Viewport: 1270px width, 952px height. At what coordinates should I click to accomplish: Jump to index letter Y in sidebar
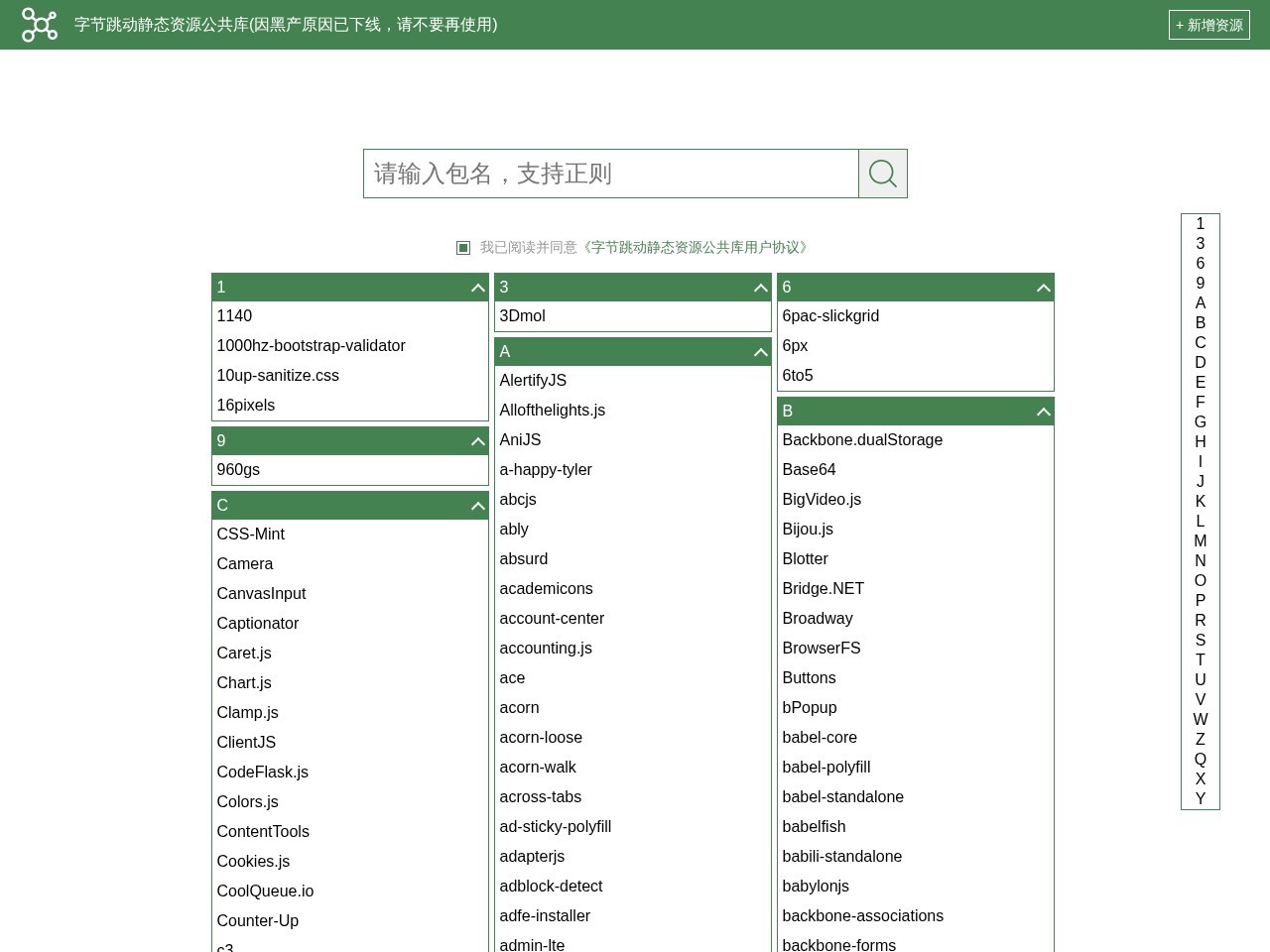(1201, 799)
